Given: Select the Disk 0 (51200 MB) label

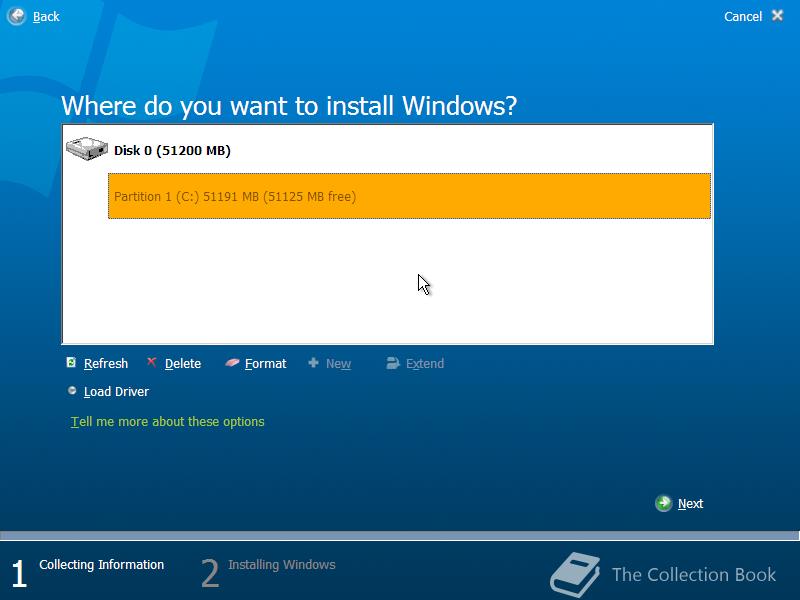Looking at the screenshot, I should 172,151.
